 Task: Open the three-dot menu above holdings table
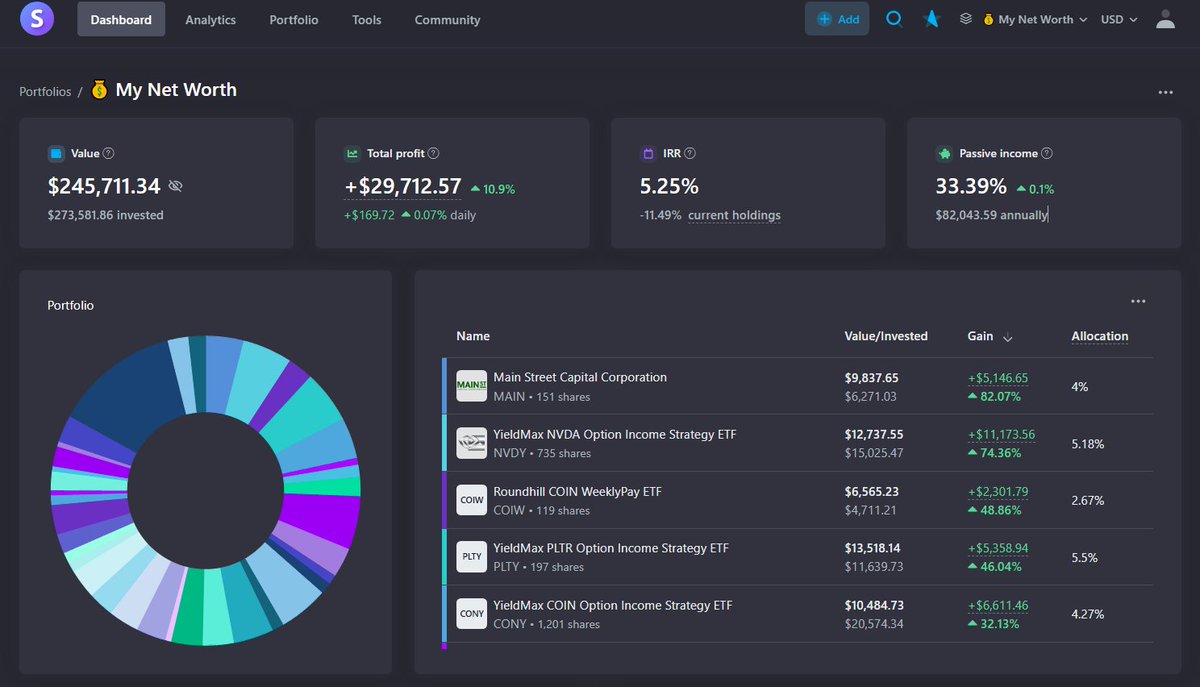[x=1138, y=301]
